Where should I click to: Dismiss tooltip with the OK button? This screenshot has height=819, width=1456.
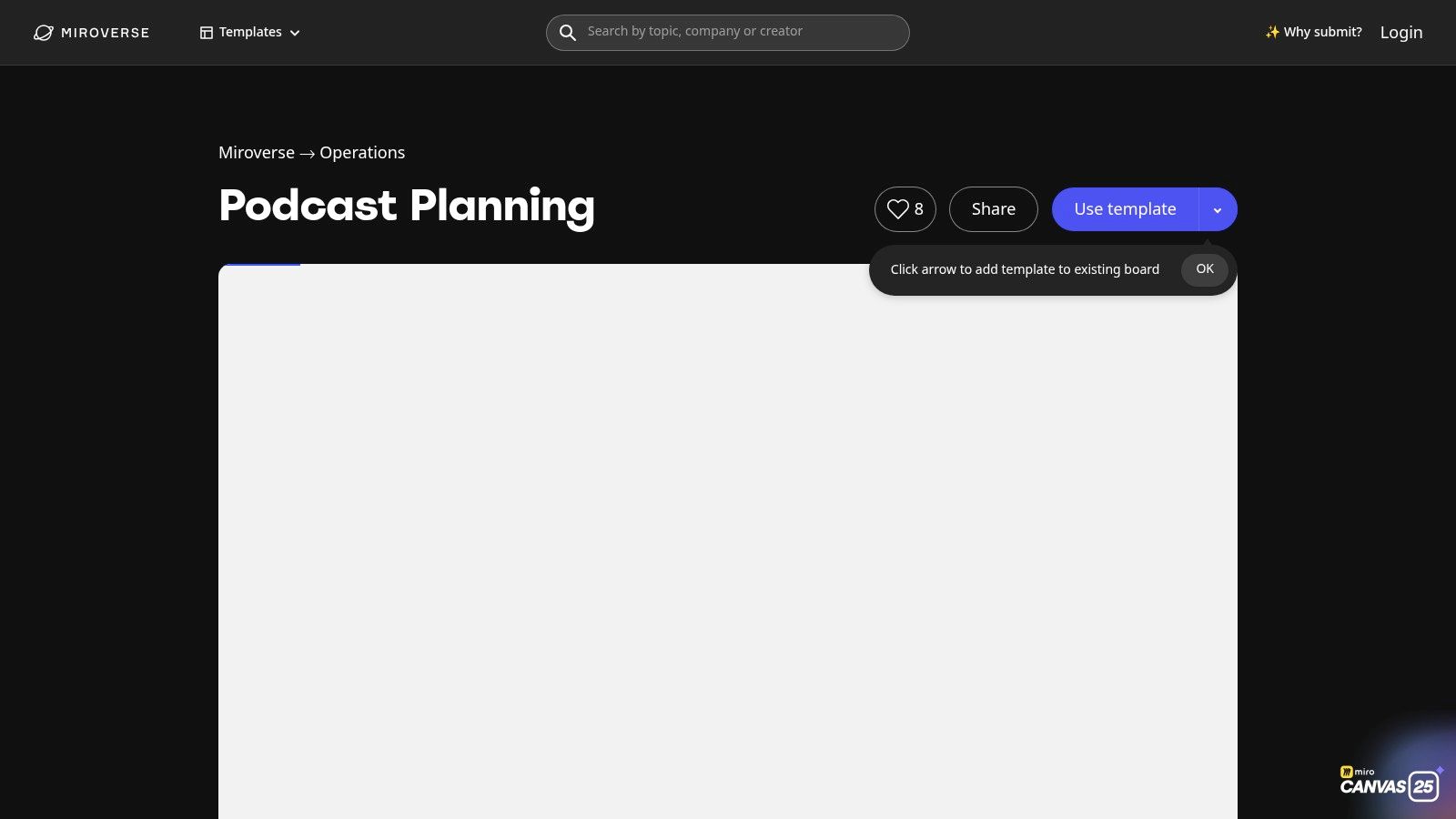pos(1205,269)
